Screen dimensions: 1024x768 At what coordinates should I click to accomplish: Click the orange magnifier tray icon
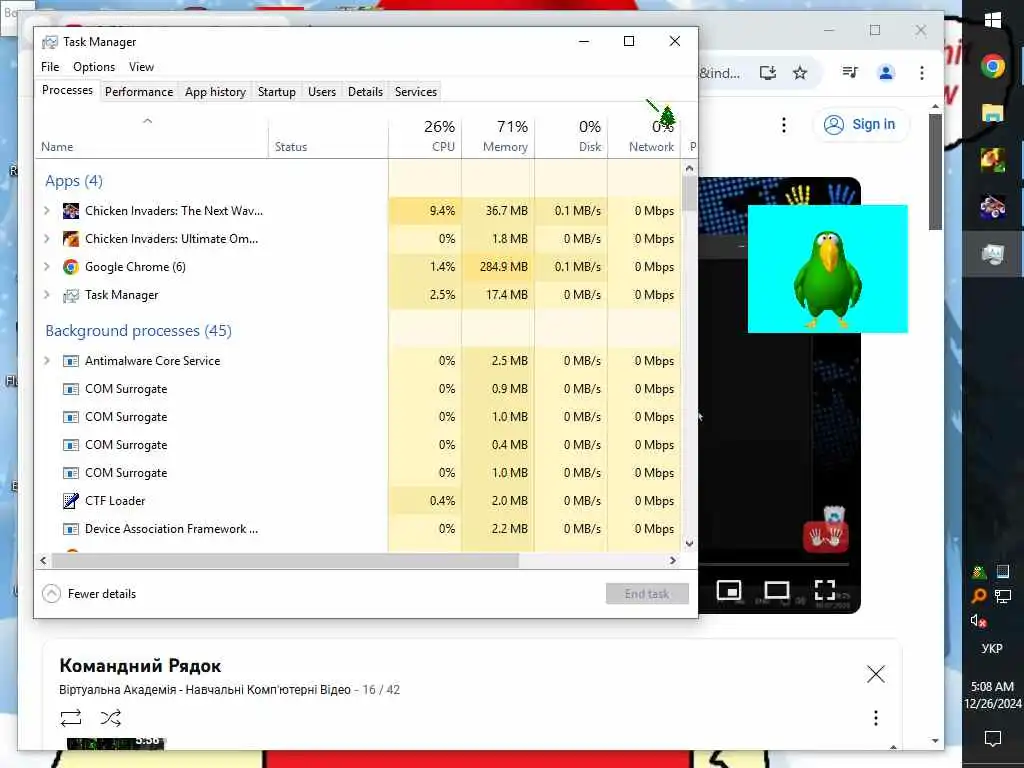point(978,596)
